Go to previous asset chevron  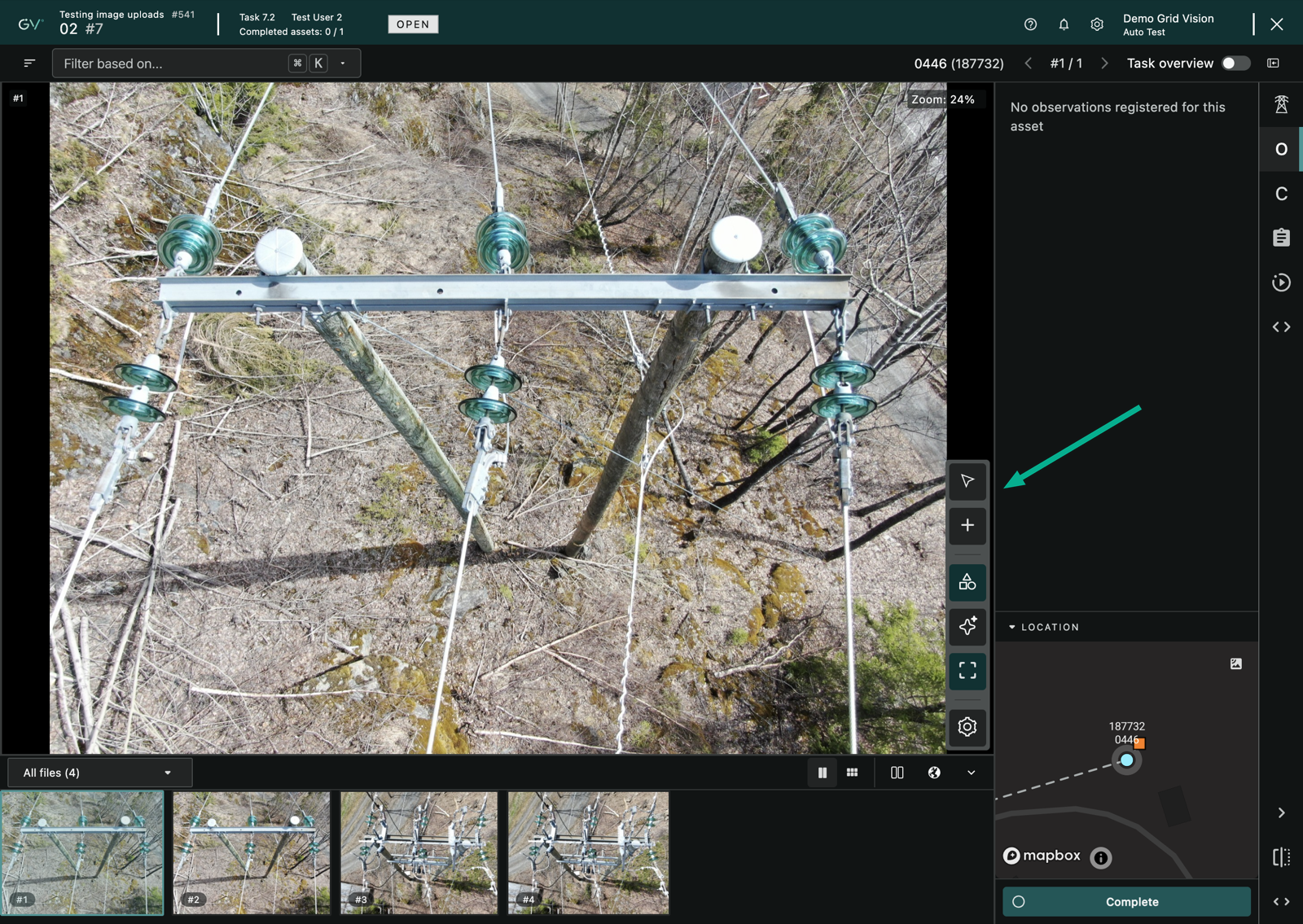click(1028, 63)
